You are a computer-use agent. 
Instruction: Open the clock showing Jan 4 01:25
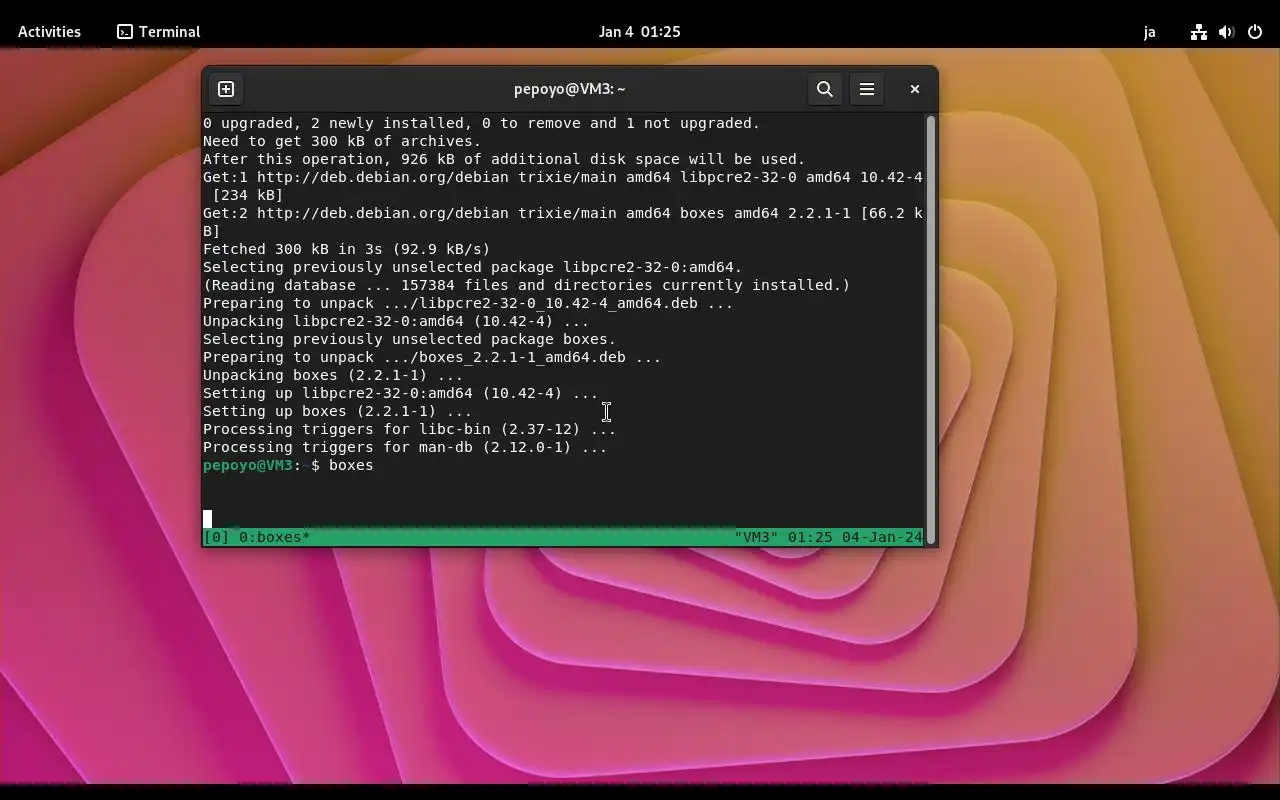(640, 32)
